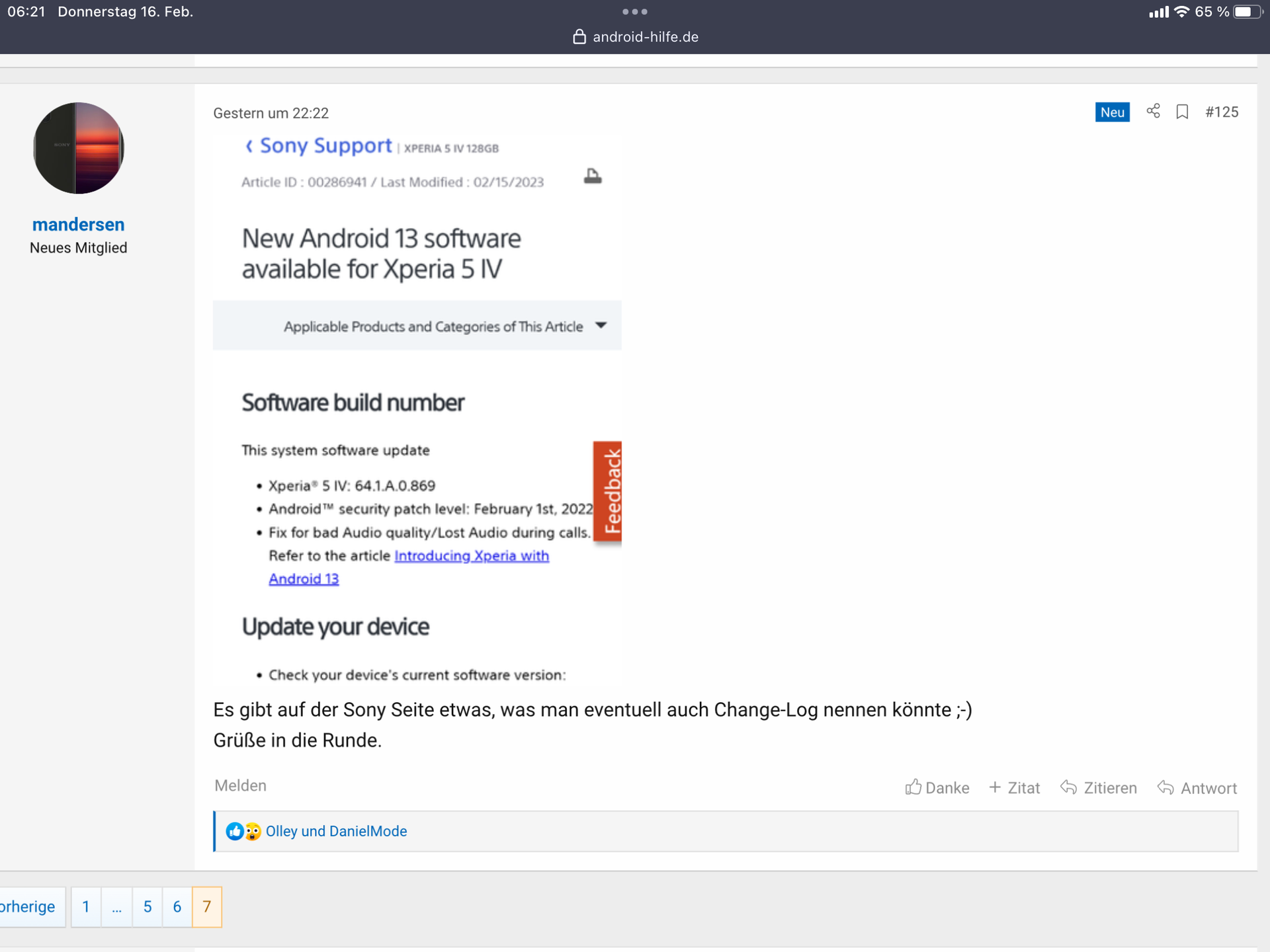Open the mandersen avatar picture
Viewport: 1270px width, 952px height.
[x=78, y=148]
